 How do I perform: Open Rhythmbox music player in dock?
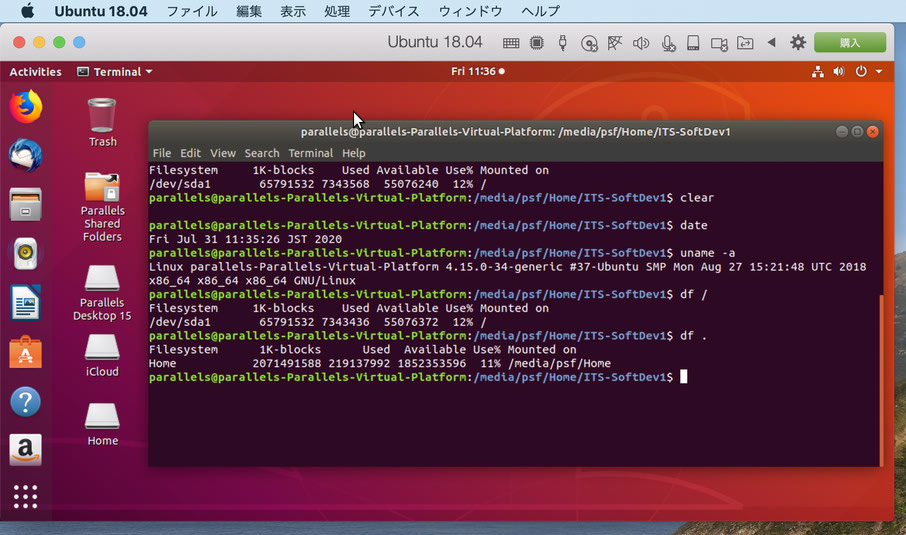coord(26,253)
